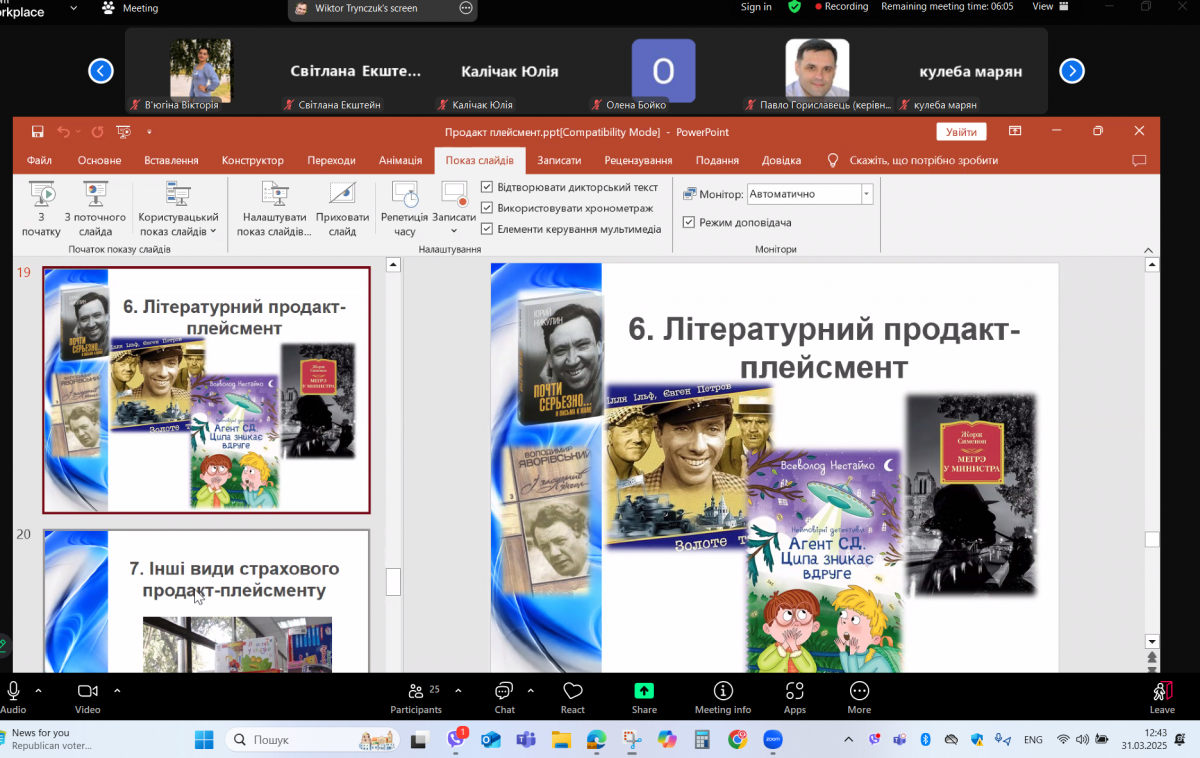This screenshot has height=758, width=1200.
Task: Switch to Рецензування ribbon tab
Action: tap(638, 160)
